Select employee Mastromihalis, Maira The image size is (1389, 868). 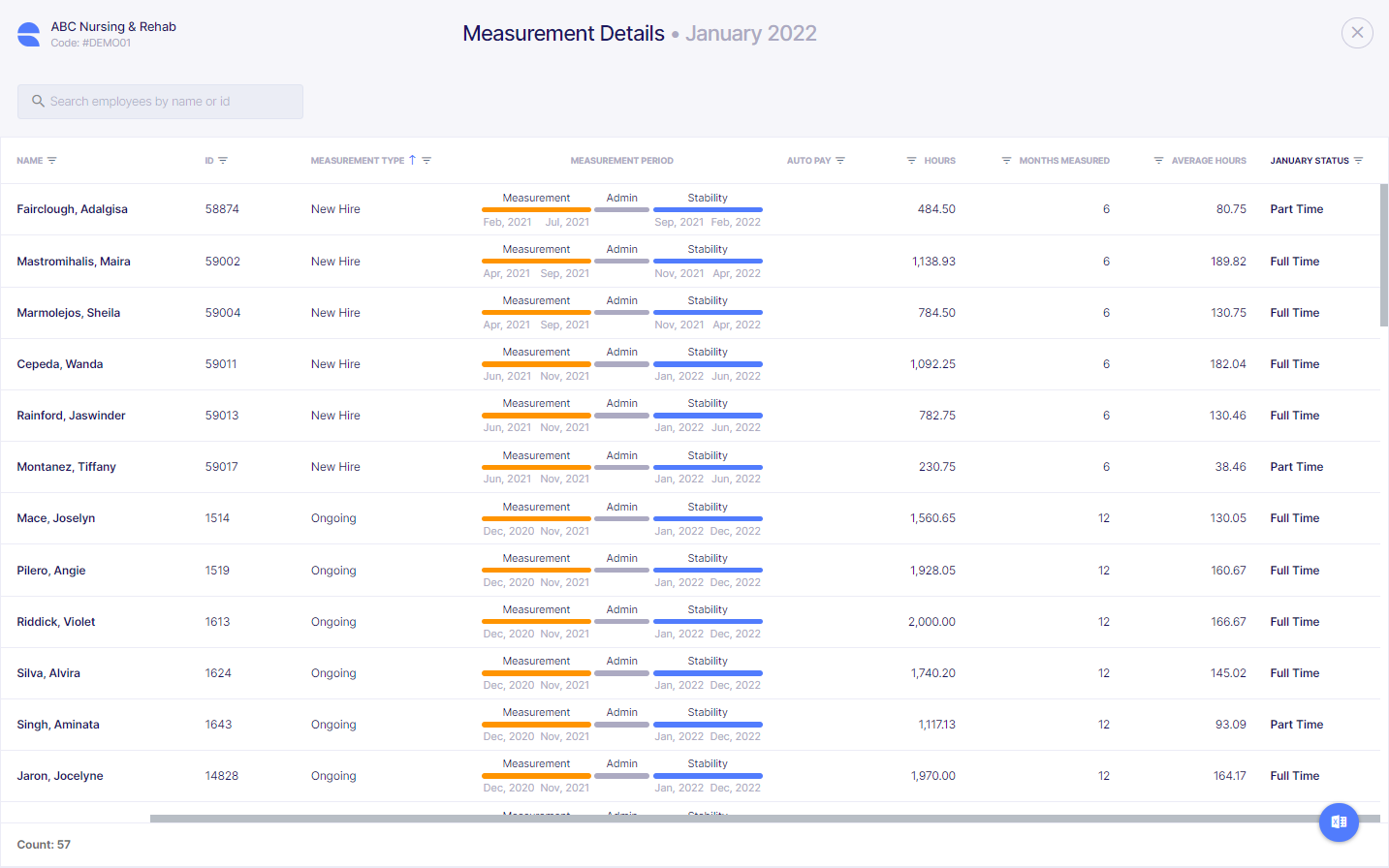click(x=74, y=262)
